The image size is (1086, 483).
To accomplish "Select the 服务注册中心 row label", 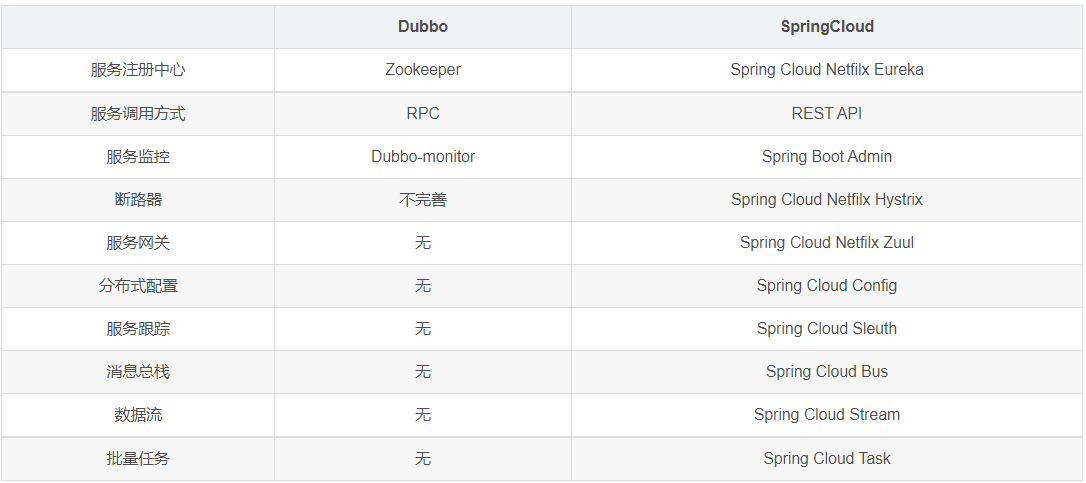I will pyautogui.click(x=138, y=70).
